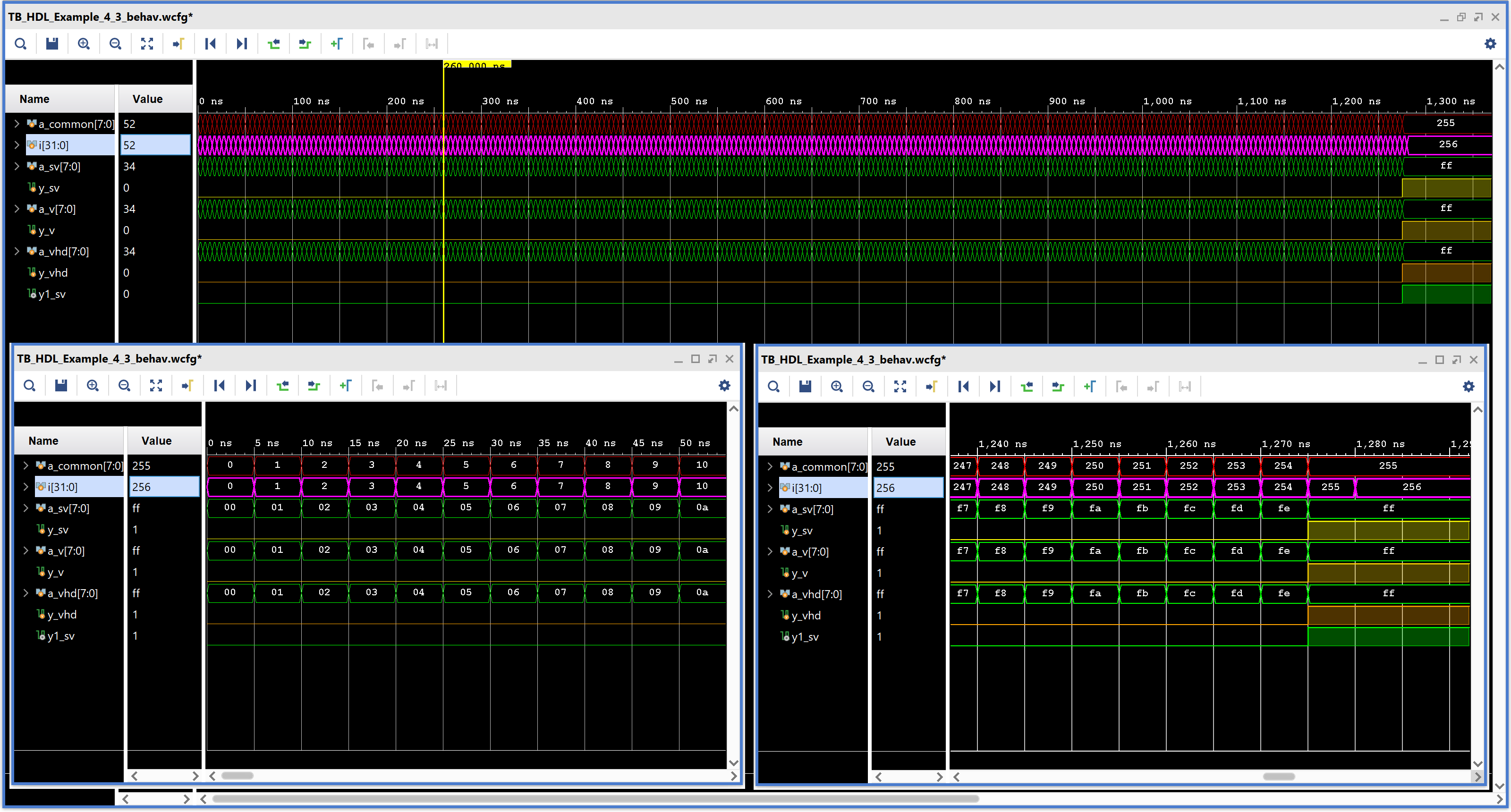Click Save icon in top waveform toolbar
This screenshot has width=1511, height=812.
point(52,44)
